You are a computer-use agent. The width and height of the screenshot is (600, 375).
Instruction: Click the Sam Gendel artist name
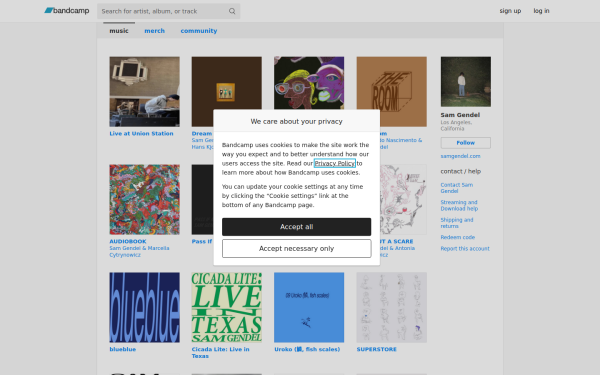460,115
